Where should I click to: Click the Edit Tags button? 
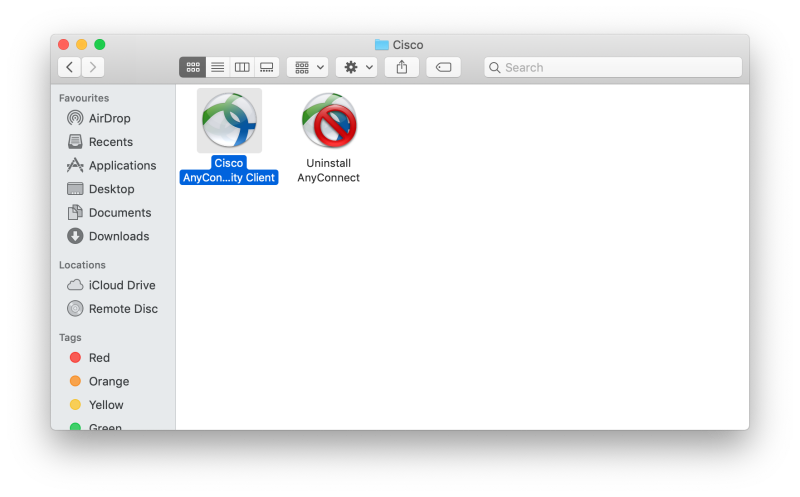coord(443,67)
